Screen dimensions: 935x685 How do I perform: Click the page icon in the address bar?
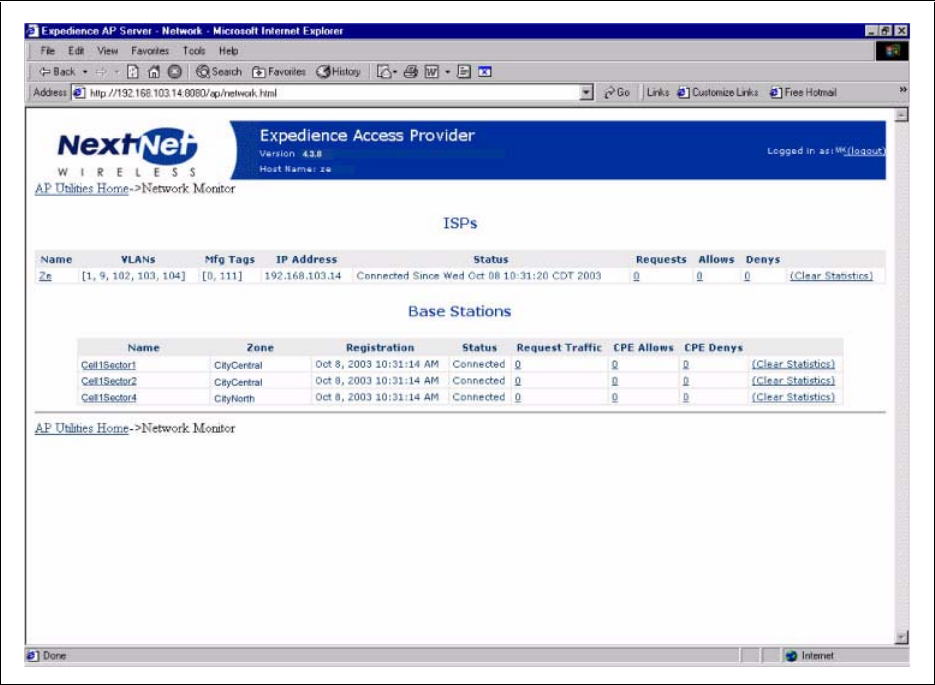[79, 93]
